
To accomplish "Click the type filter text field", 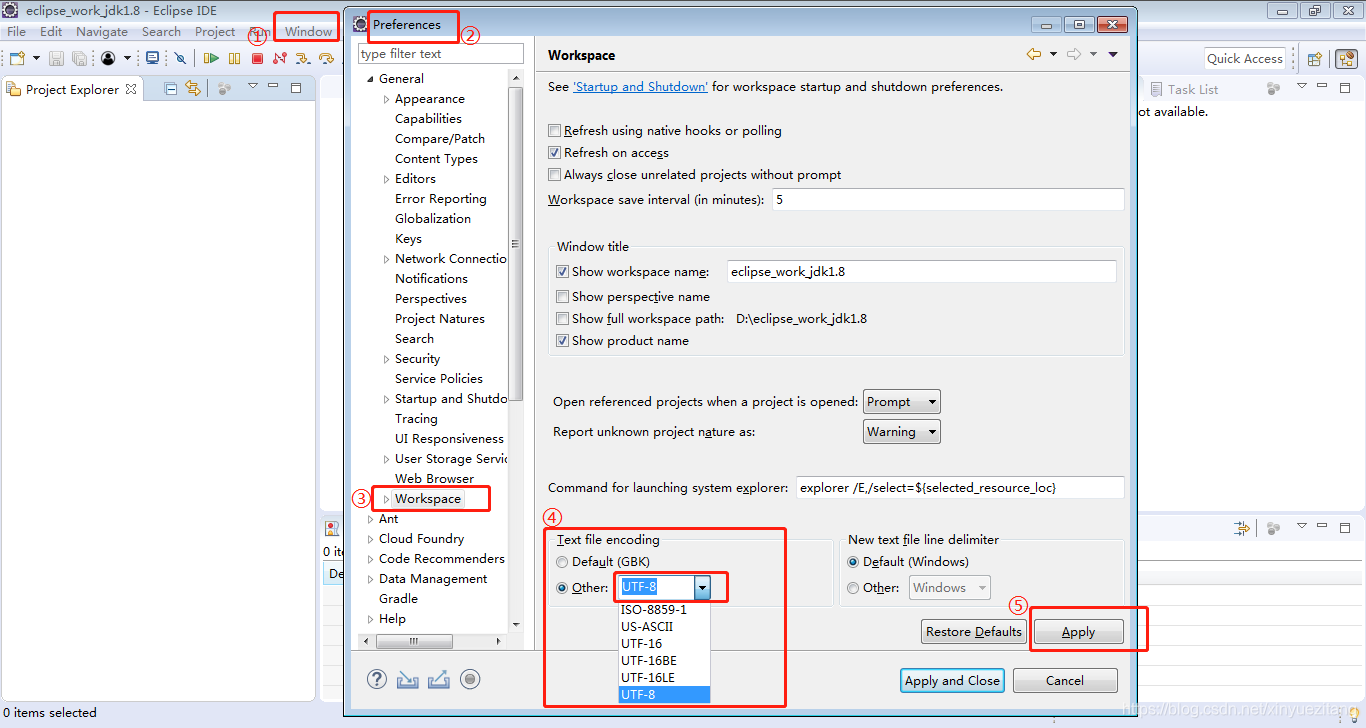I will point(441,54).
